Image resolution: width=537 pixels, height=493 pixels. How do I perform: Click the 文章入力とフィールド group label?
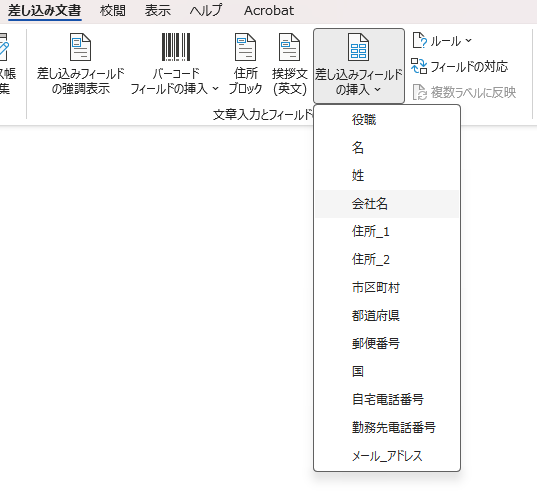[263, 115]
